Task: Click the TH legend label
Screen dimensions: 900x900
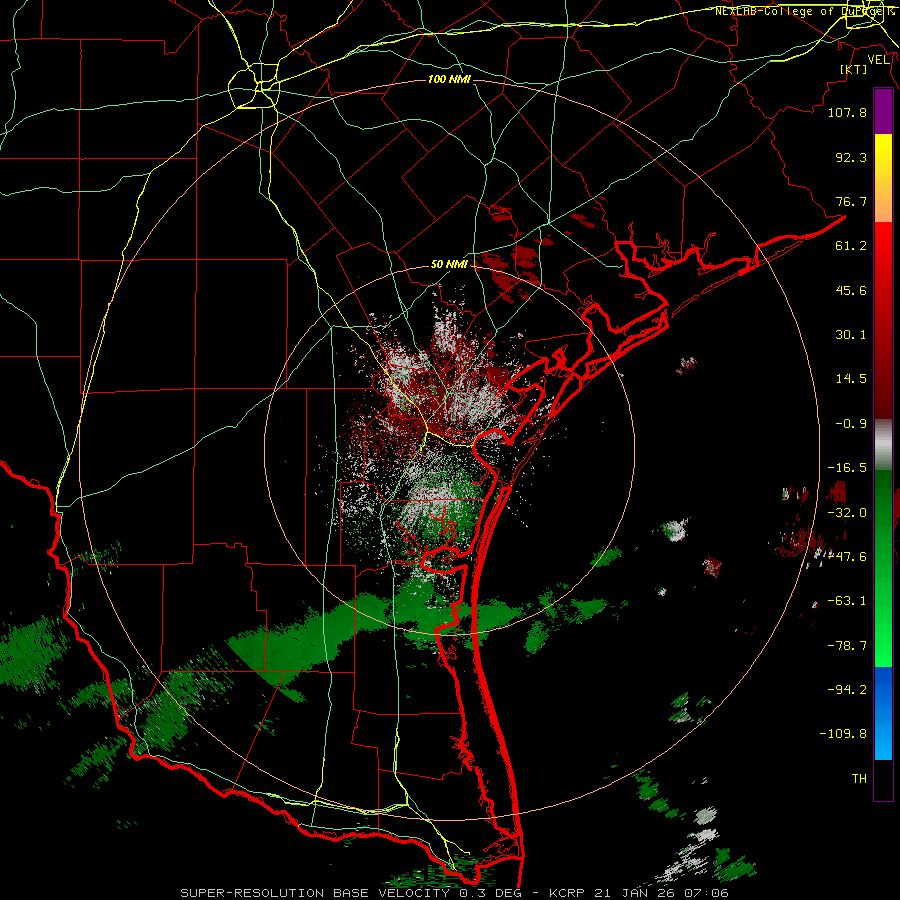Action: coord(859,779)
